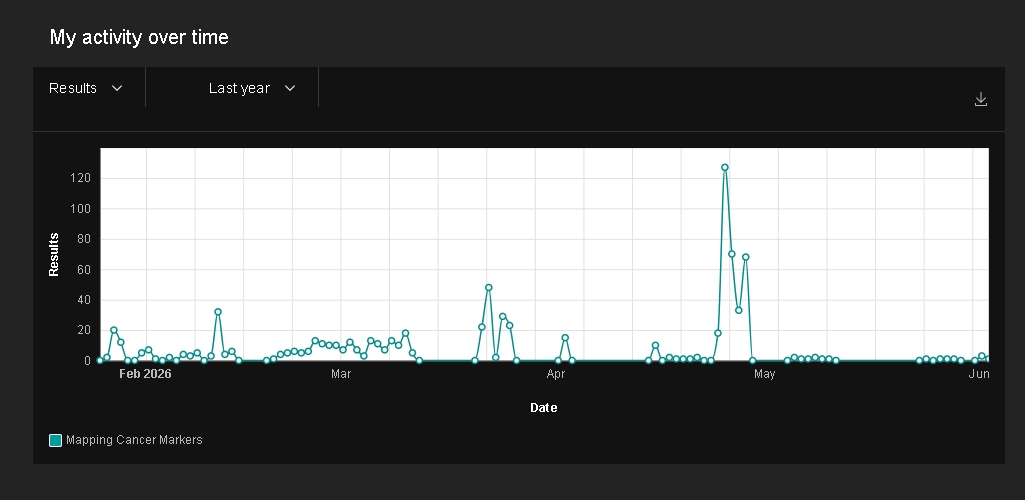Viewport: 1025px width, 500px height.
Task: Click the chevron next to Results
Action: (117, 88)
